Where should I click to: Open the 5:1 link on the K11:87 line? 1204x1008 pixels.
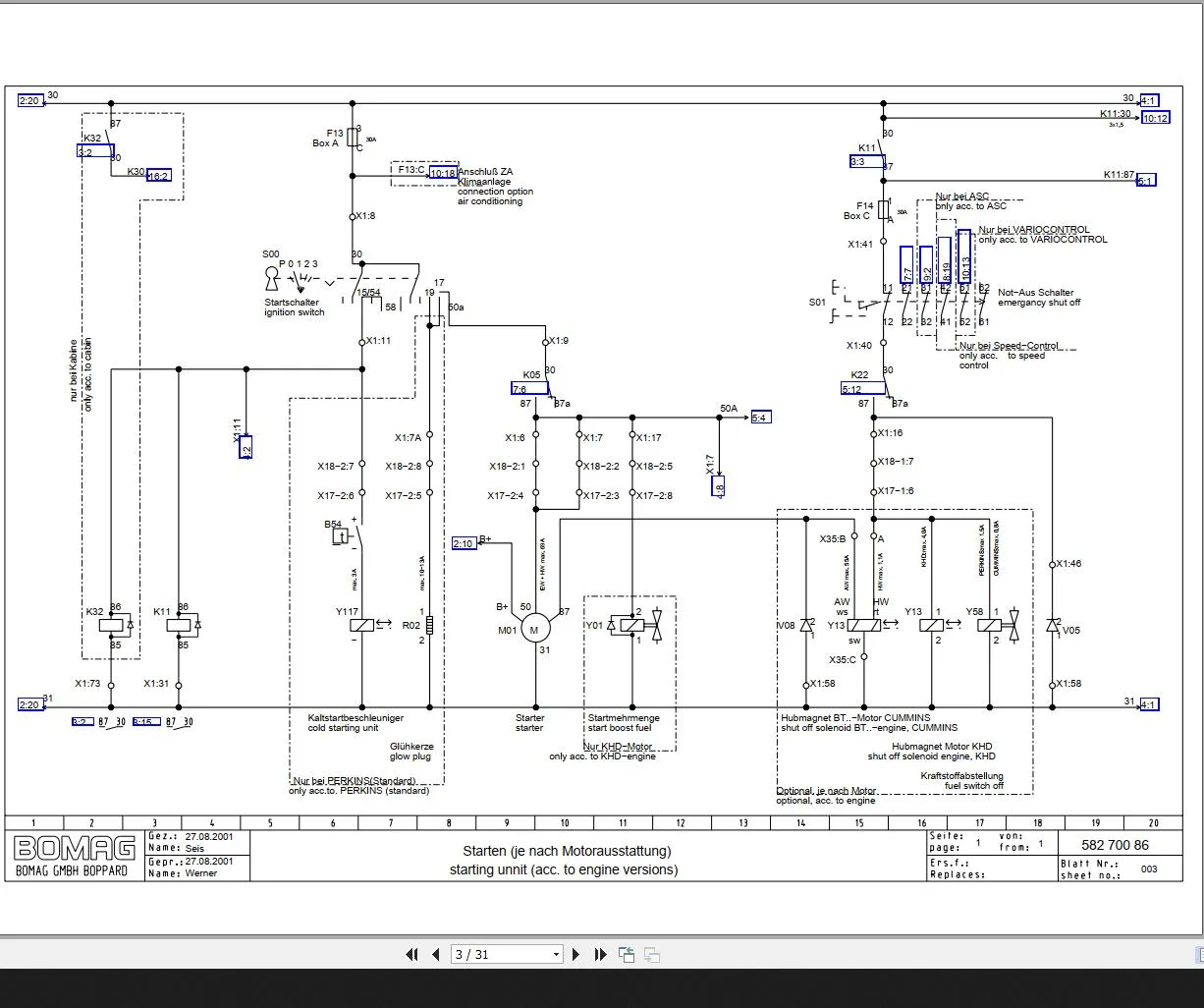pyautogui.click(x=1146, y=180)
